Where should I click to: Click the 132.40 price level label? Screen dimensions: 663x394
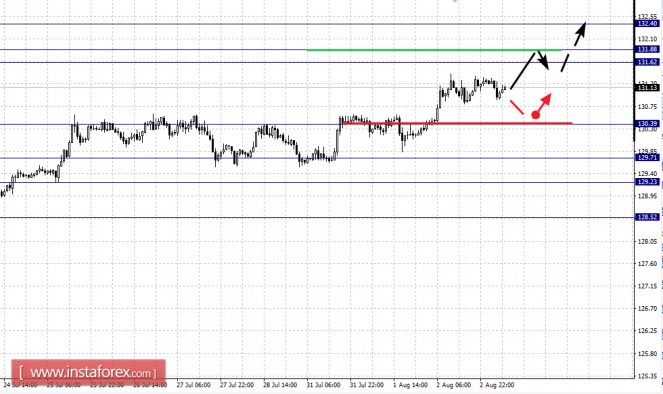(x=647, y=24)
